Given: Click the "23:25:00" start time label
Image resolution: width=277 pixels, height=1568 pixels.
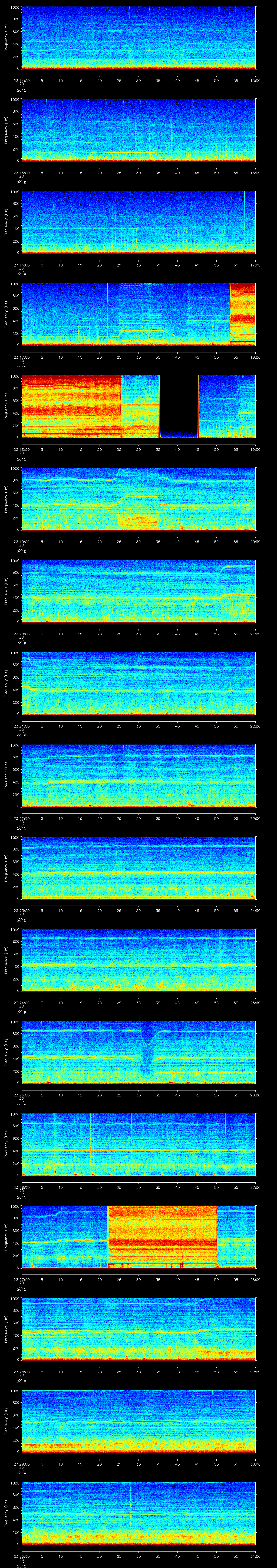Looking at the screenshot, I should (21, 1095).
